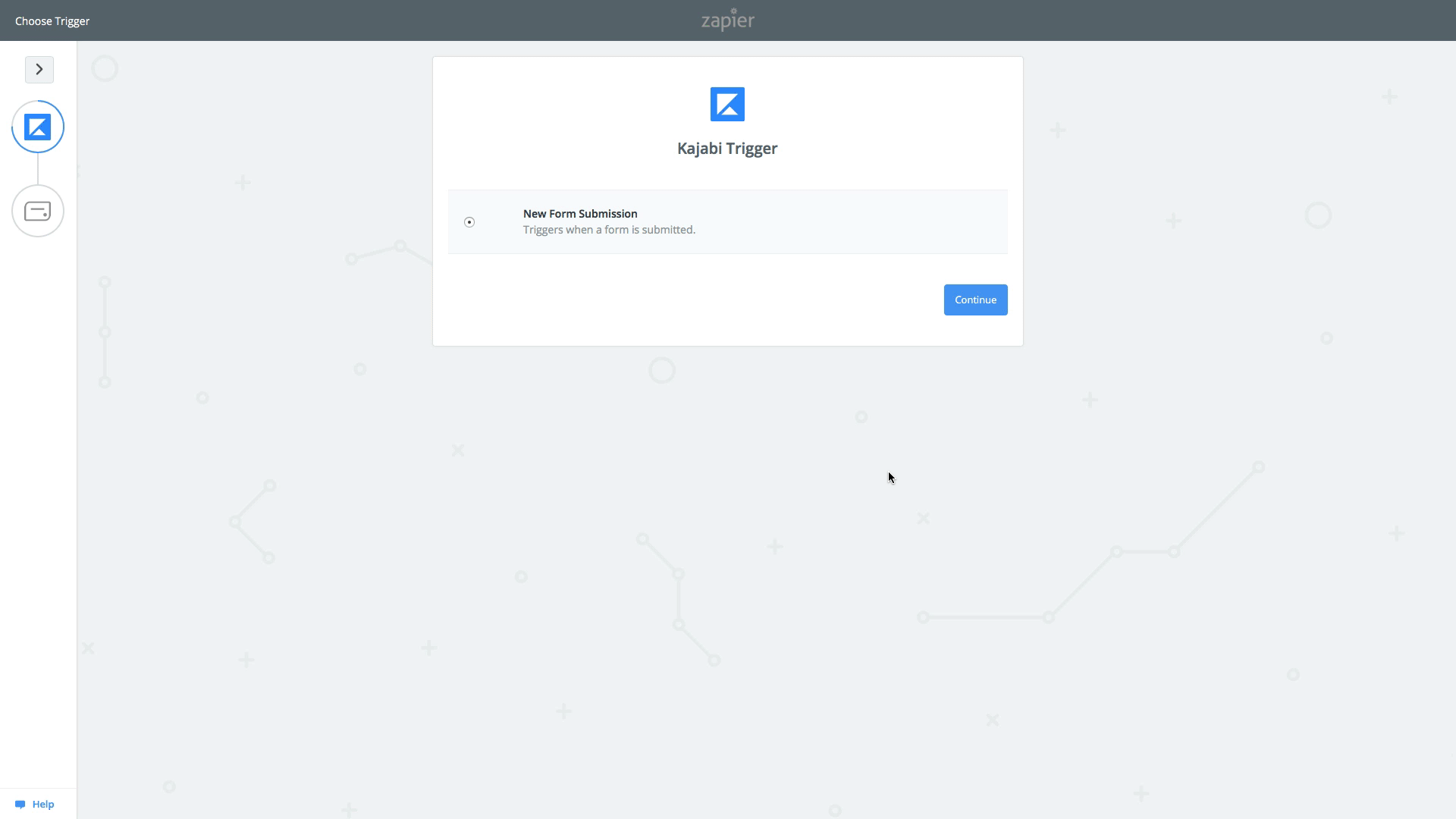This screenshot has width=1456, height=819.
Task: Click the Choose Trigger header label
Action: click(52, 21)
